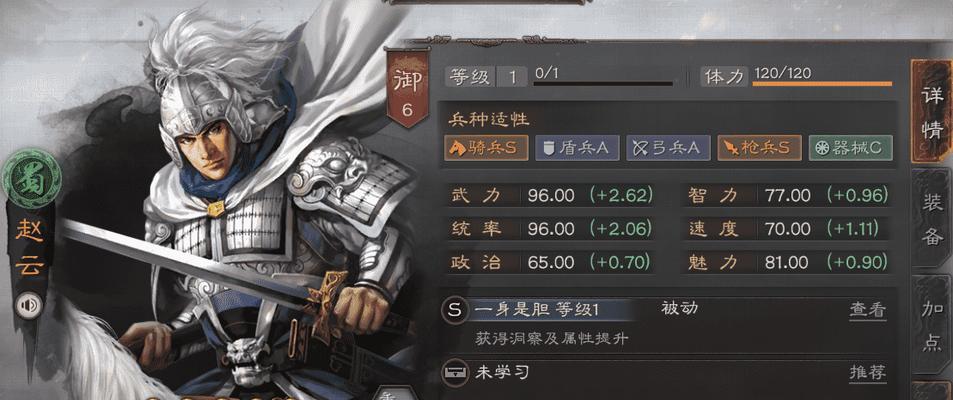Click the 体力 stamina bar
This screenshot has height=400, width=953.
click(822, 83)
